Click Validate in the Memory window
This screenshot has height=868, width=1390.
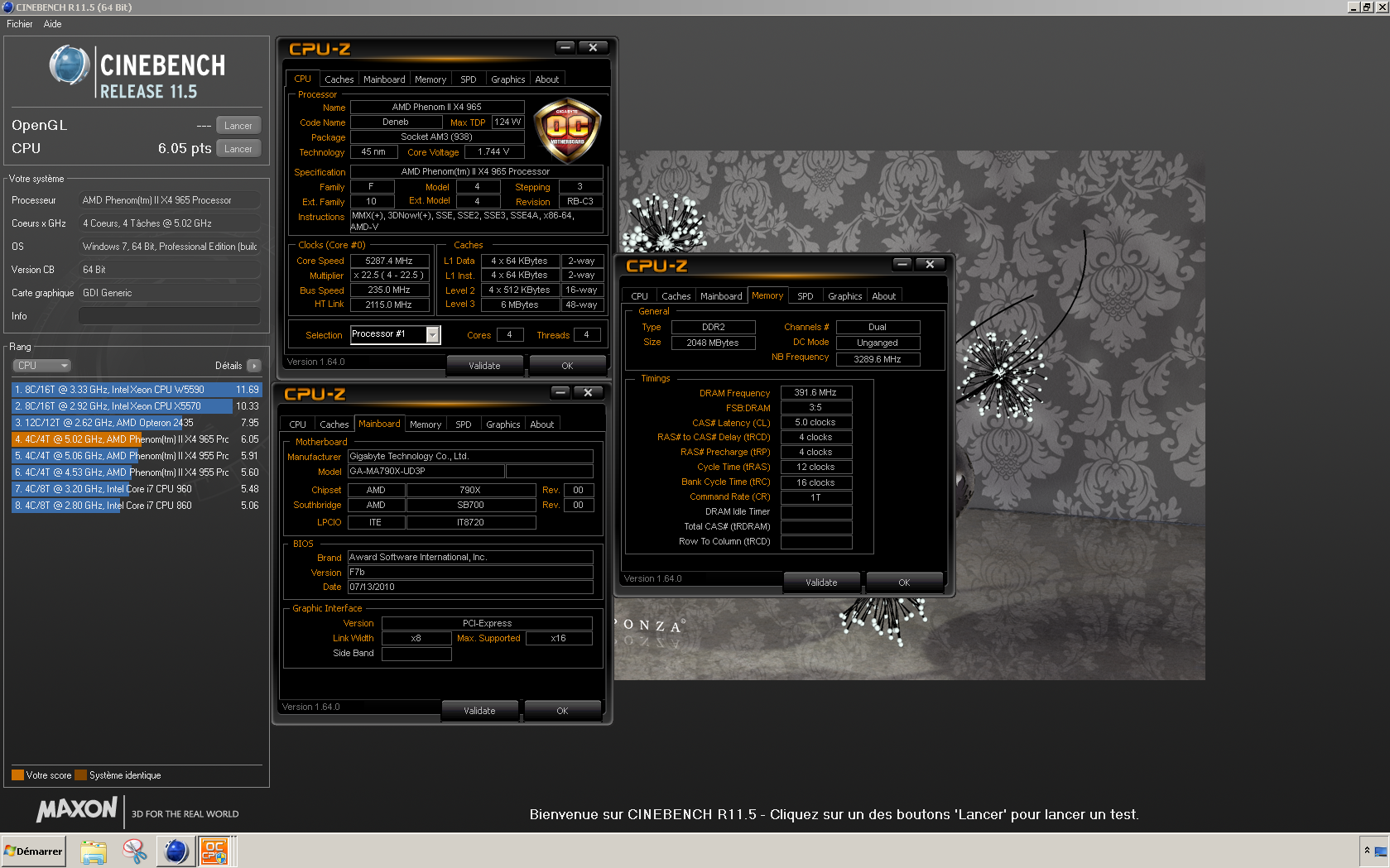(x=821, y=583)
